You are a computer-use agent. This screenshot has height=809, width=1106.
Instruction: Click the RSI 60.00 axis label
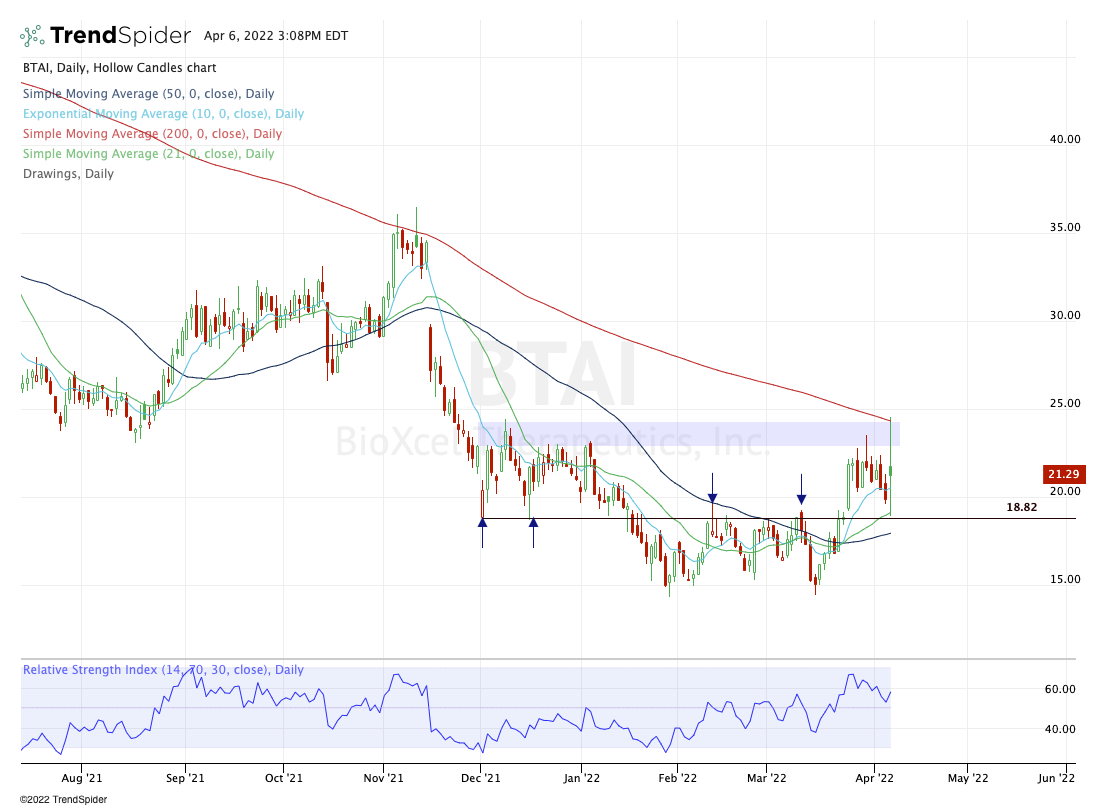tap(1059, 689)
